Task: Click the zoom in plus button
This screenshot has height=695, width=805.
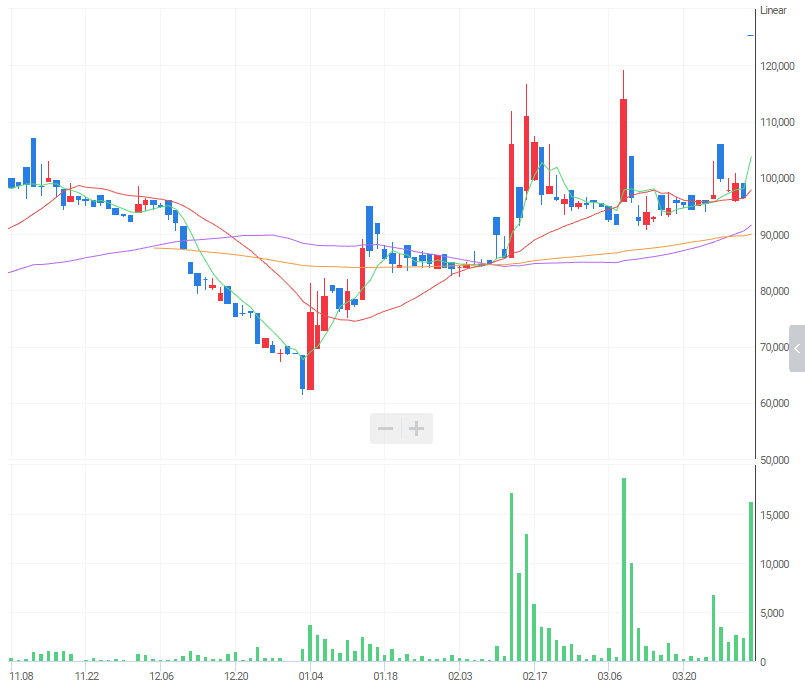Action: point(417,428)
